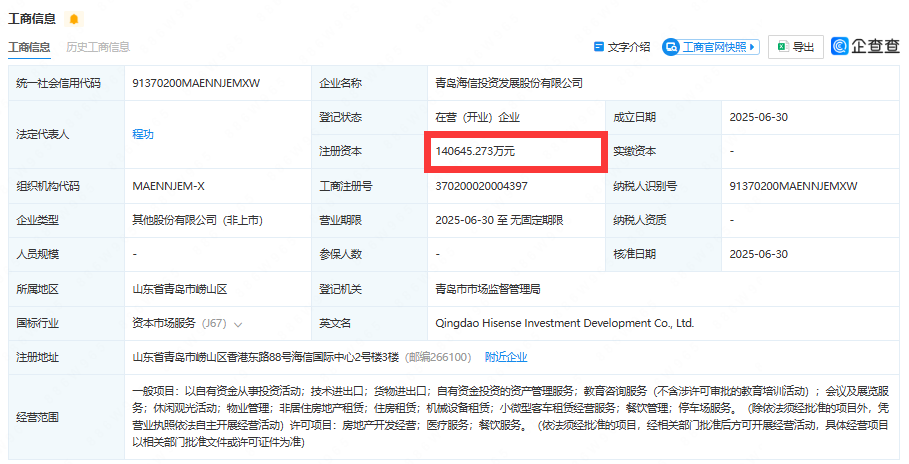Image resolution: width=909 pixels, height=464 pixels.
Task: Click the company name 青岛海信投资发展股份有限公司
Action: [509, 83]
